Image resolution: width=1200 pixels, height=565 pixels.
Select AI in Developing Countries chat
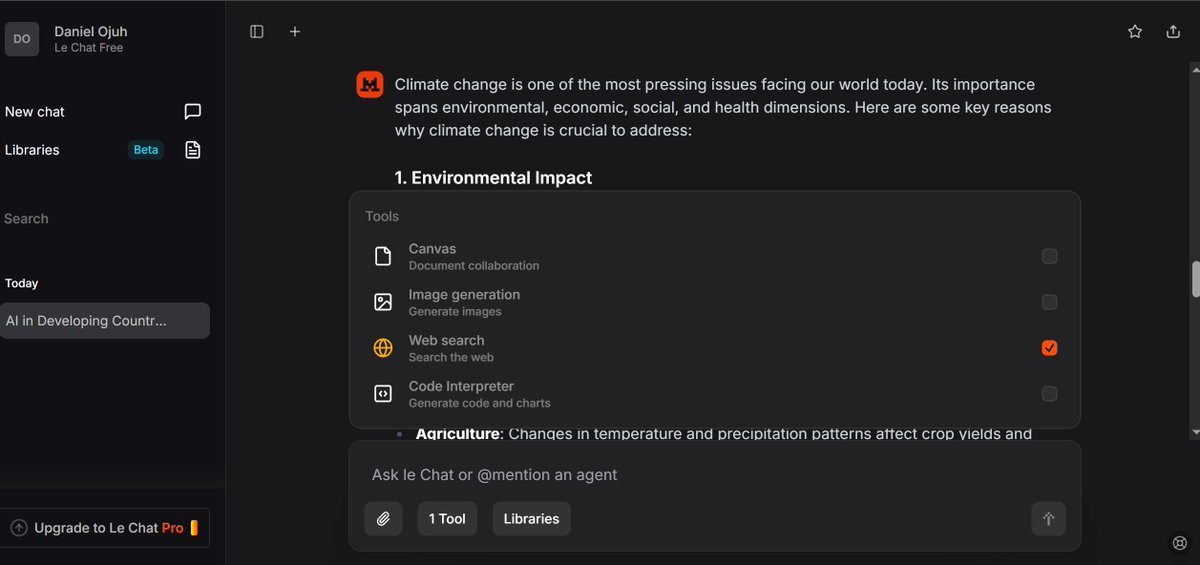click(x=105, y=321)
